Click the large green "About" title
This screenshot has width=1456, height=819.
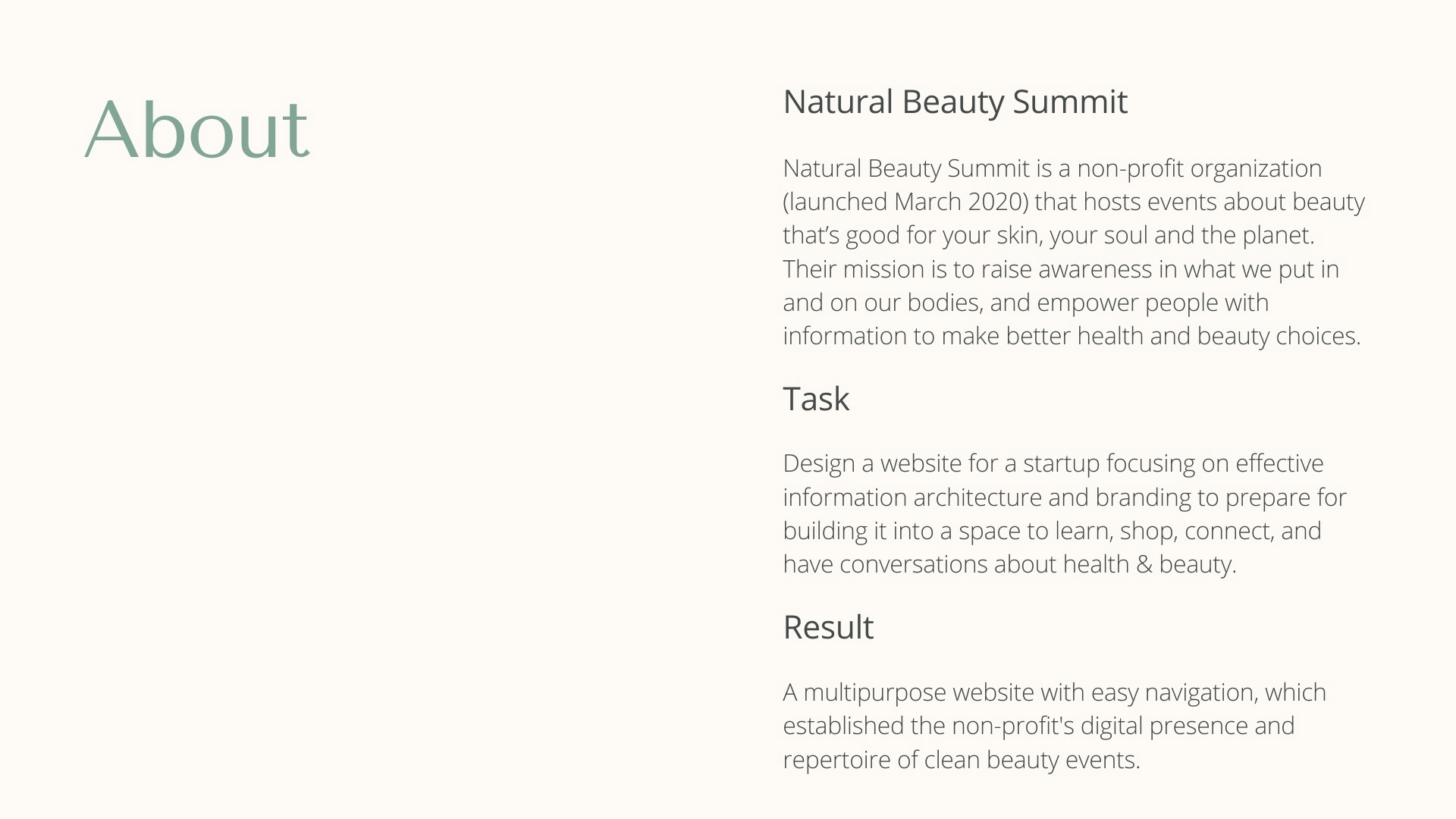click(x=196, y=130)
